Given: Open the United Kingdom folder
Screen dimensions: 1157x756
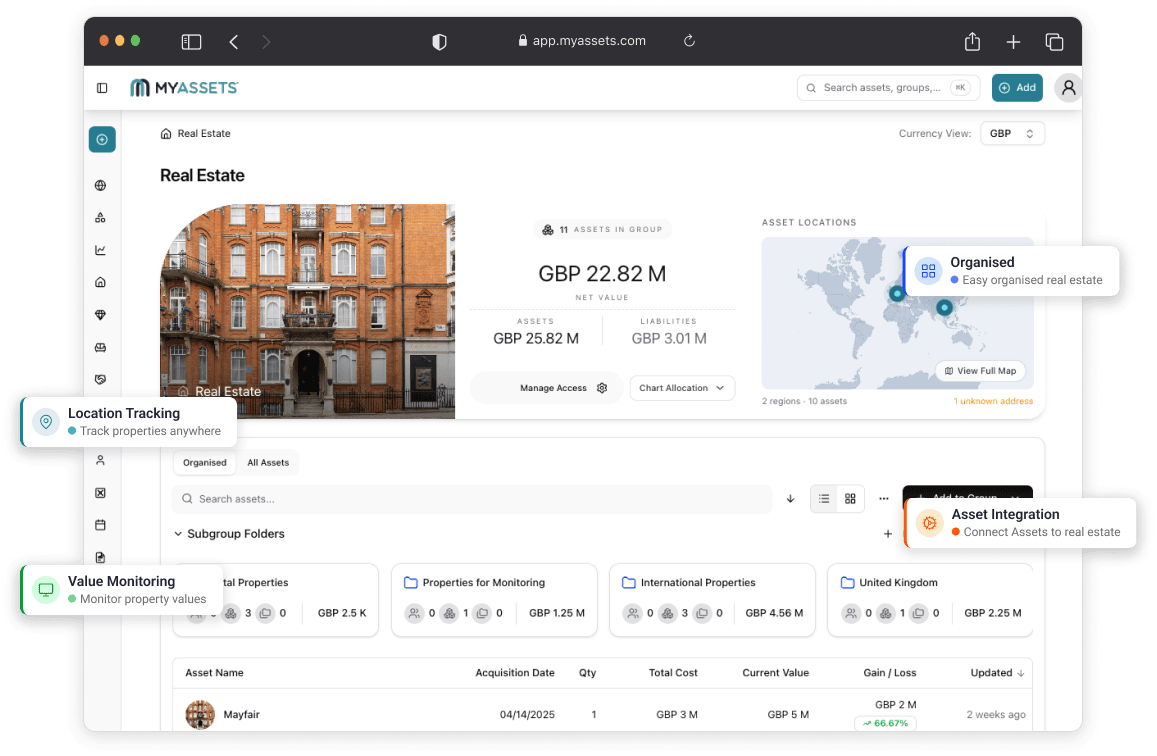Looking at the screenshot, I should coord(930,600).
